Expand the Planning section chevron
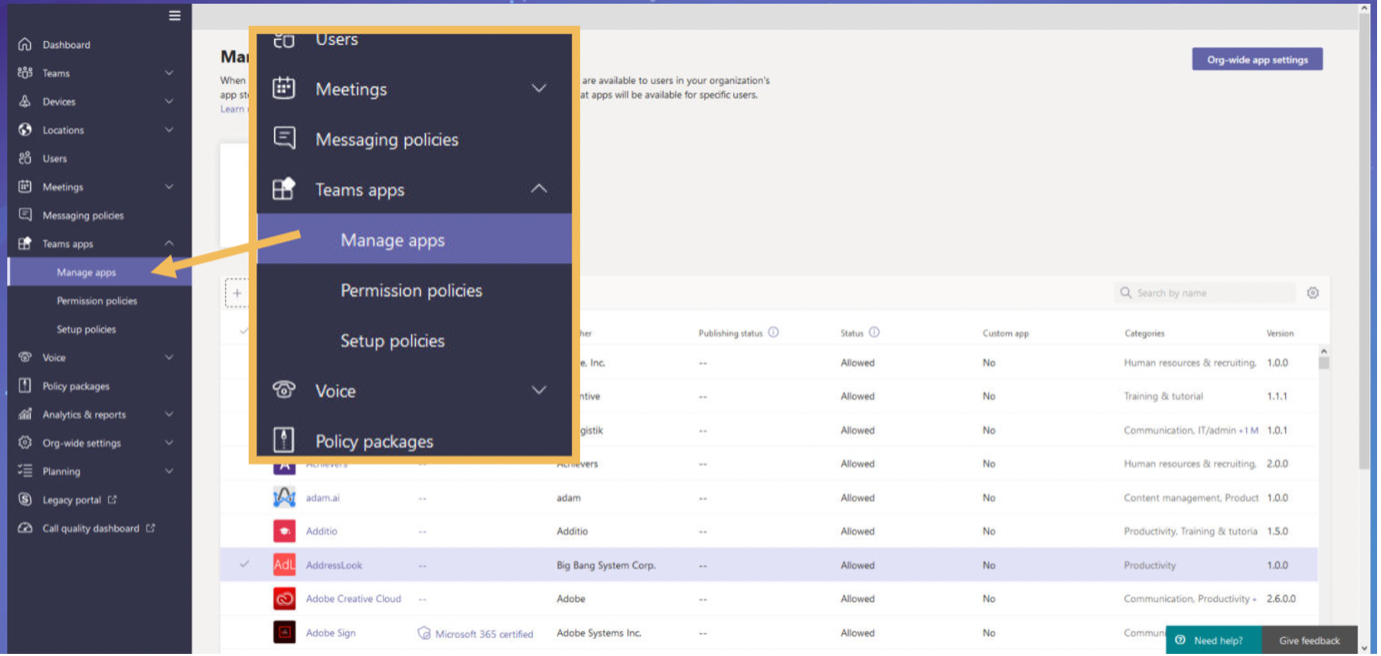Image resolution: width=1381 pixels, height=656 pixels. pyautogui.click(x=169, y=472)
